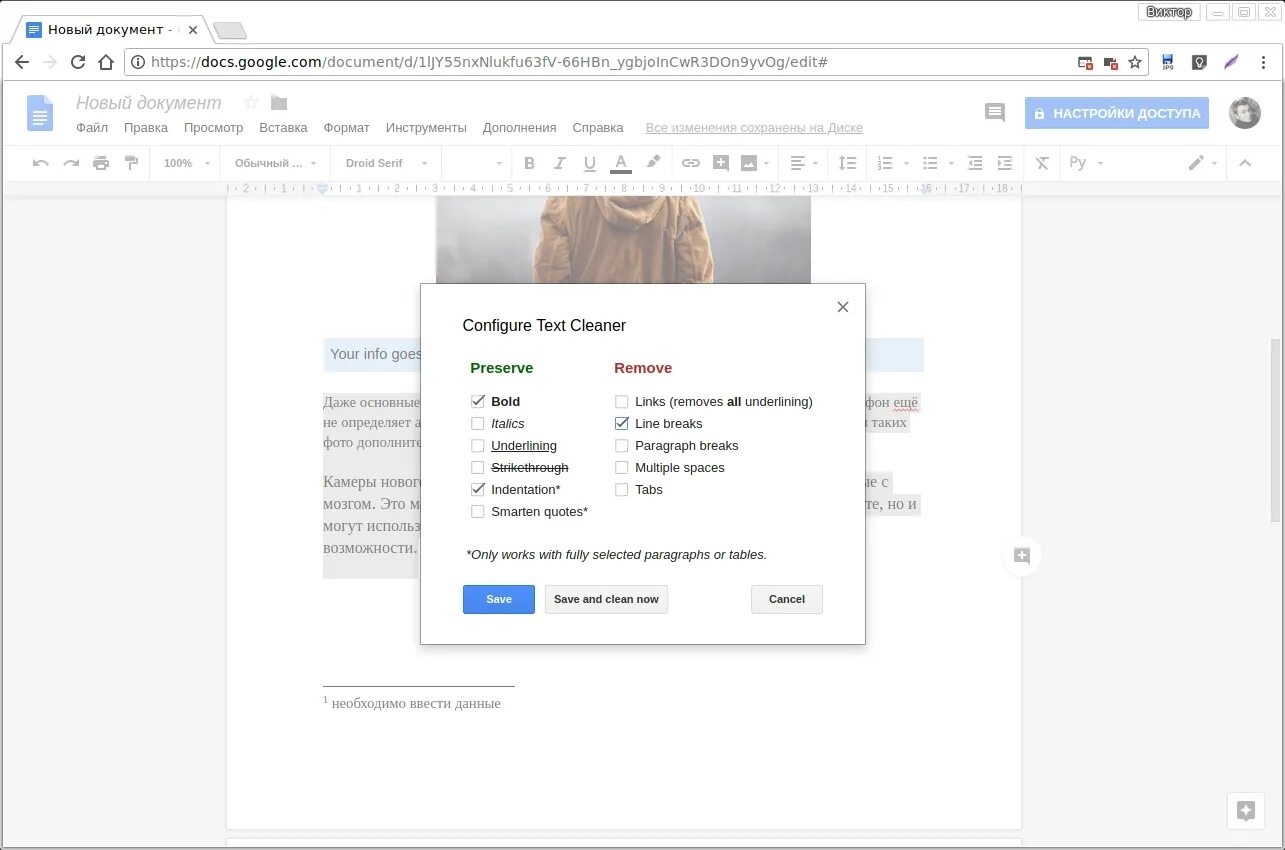Open the editing mode pencil dropdown
The width and height of the screenshot is (1285, 850).
[1203, 163]
